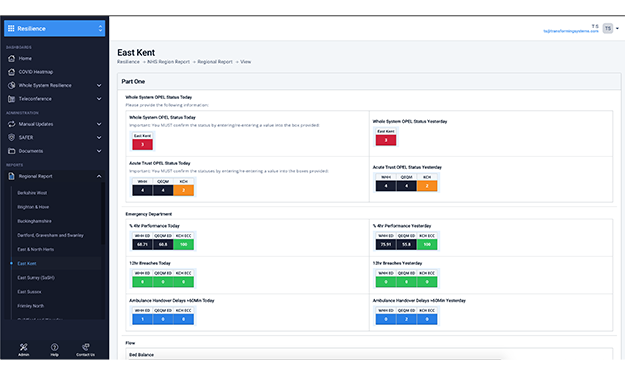
Task: Click the View breadcrumb
Action: pyautogui.click(x=246, y=62)
